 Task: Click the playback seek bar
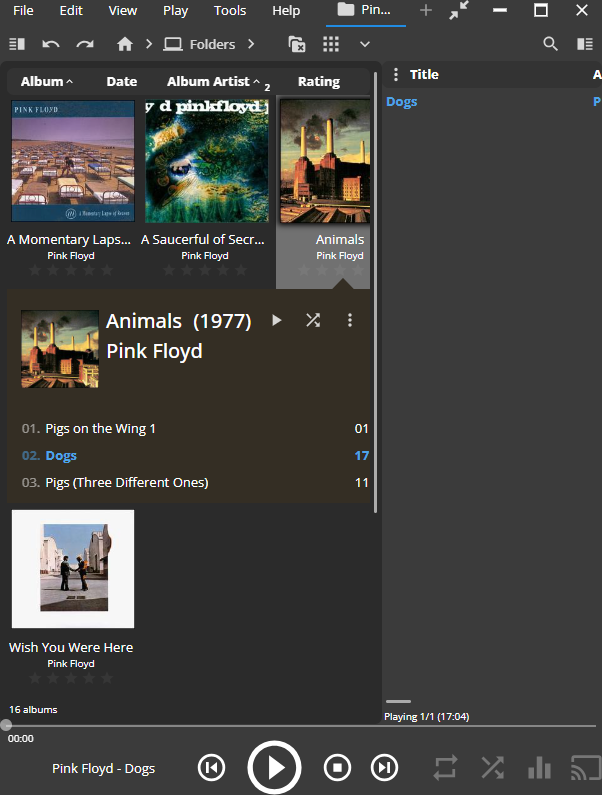(x=300, y=725)
